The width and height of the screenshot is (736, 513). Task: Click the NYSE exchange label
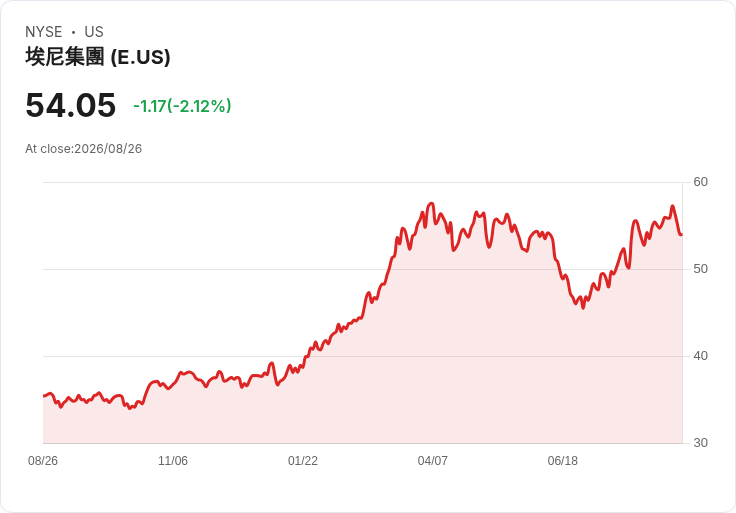(x=44, y=32)
